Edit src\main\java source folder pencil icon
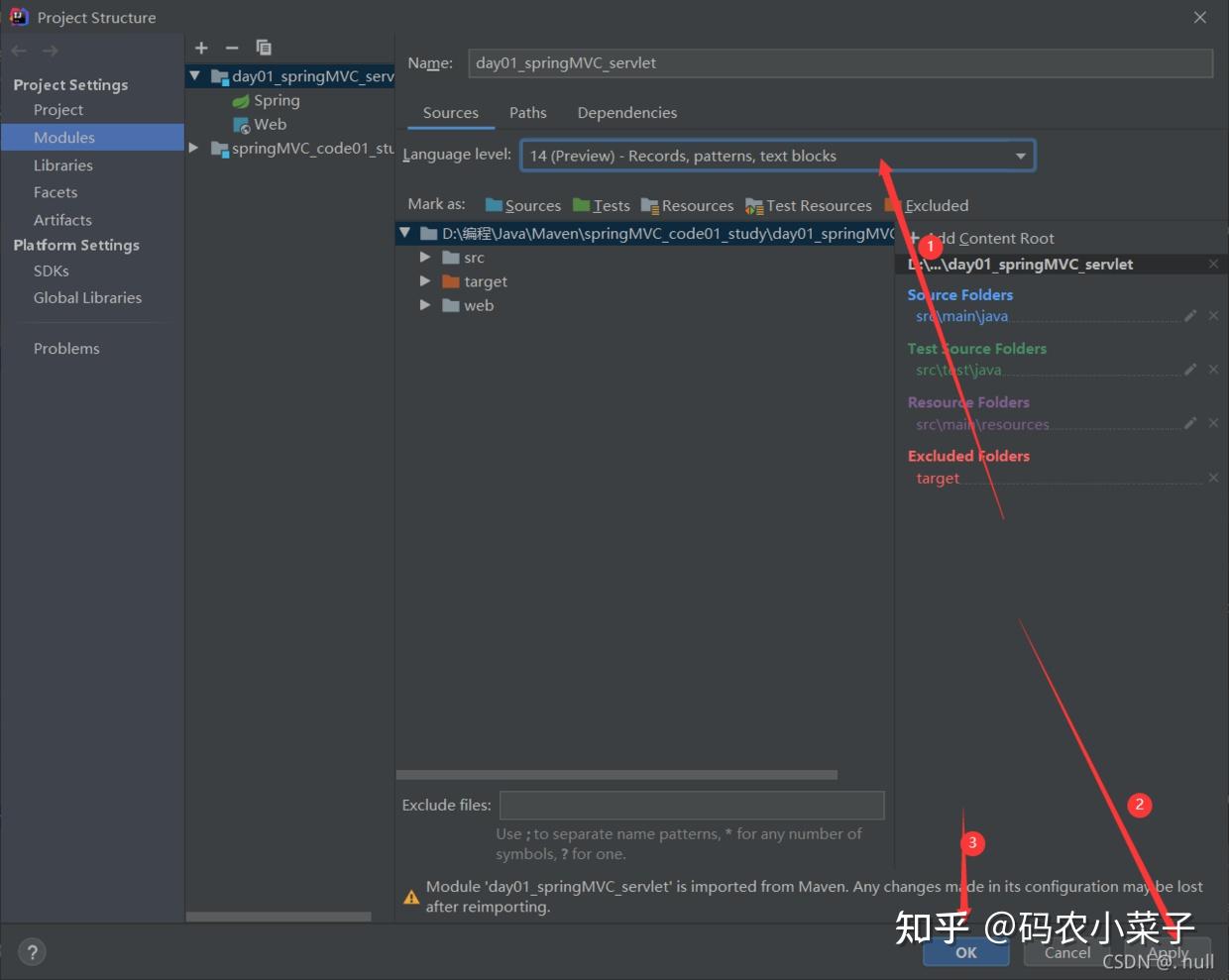This screenshot has width=1229, height=980. [1190, 316]
